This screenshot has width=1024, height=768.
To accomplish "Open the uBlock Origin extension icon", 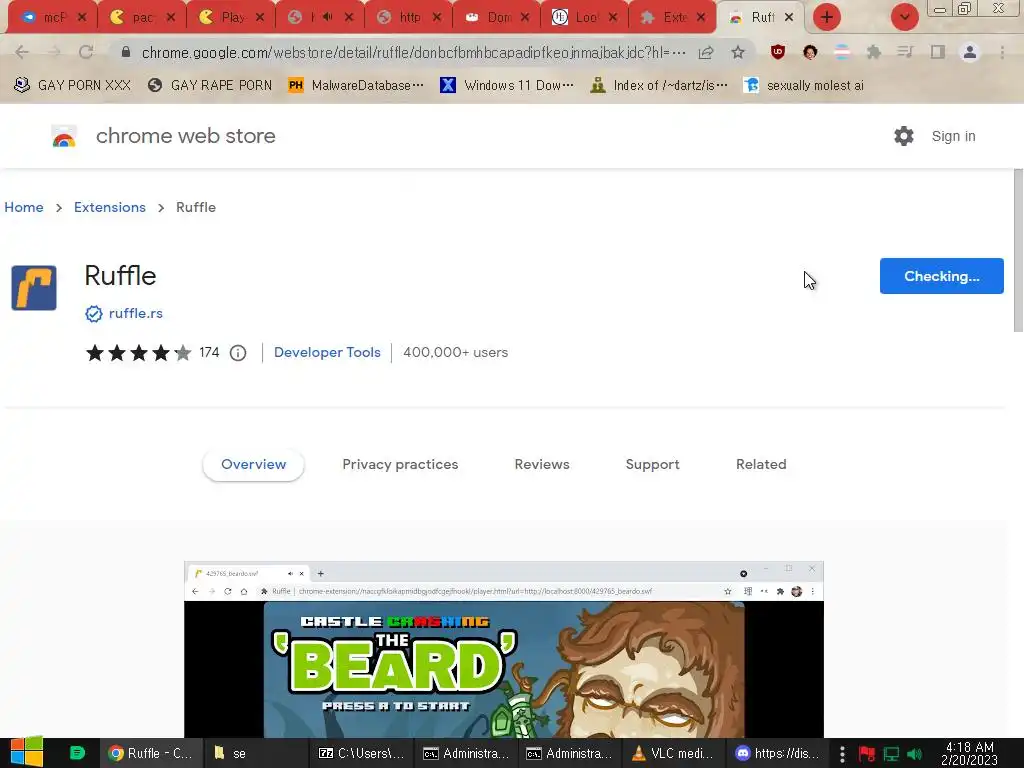I will pos(777,52).
